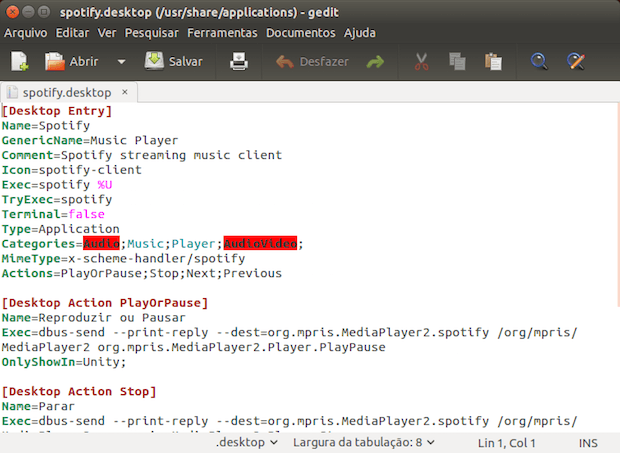620x453 pixels.
Task: Click 'Comment=Spotify streaming music client' line
Action: tap(142, 155)
